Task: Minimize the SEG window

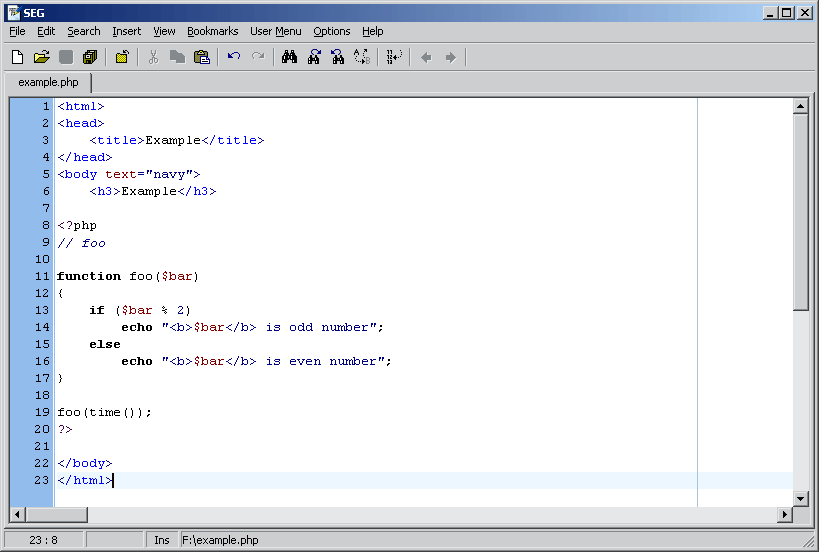Action: (x=769, y=13)
